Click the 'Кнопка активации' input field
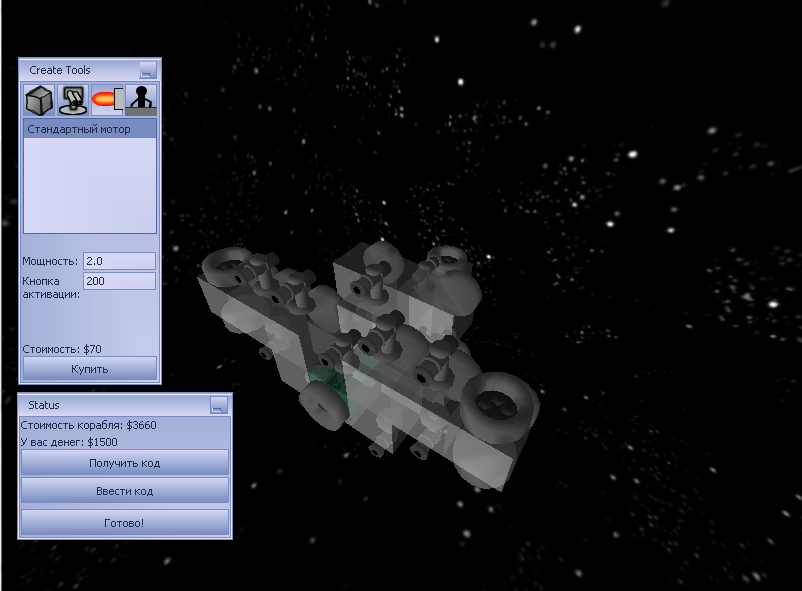802x591 pixels. click(x=119, y=281)
